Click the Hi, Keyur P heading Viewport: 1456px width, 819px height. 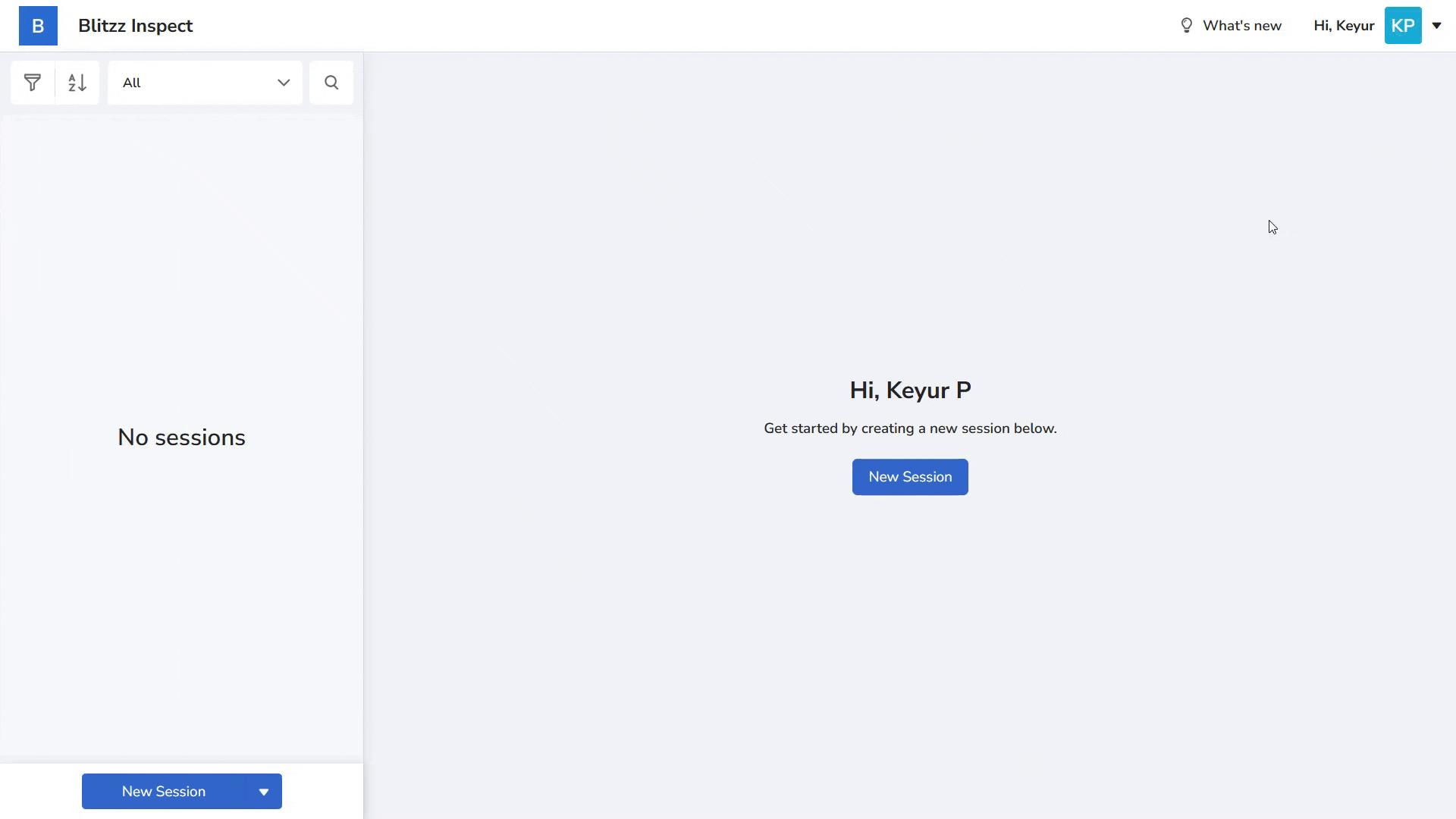pos(910,391)
